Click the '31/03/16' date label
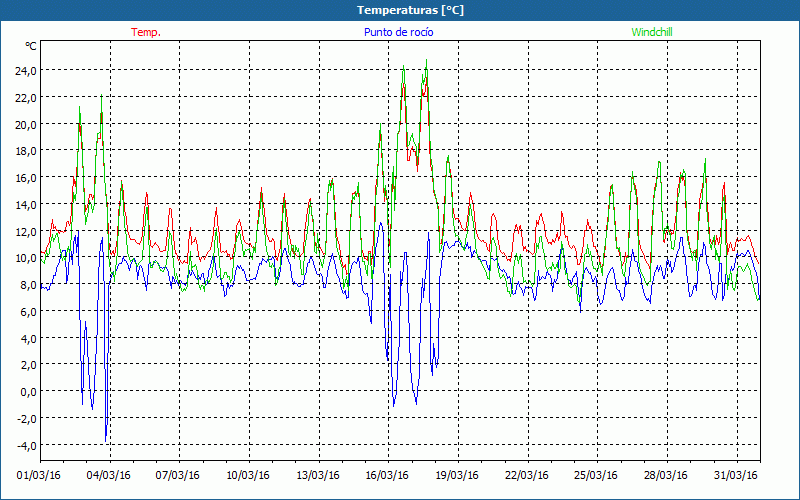Image resolution: width=800 pixels, height=500 pixels. coord(736,476)
